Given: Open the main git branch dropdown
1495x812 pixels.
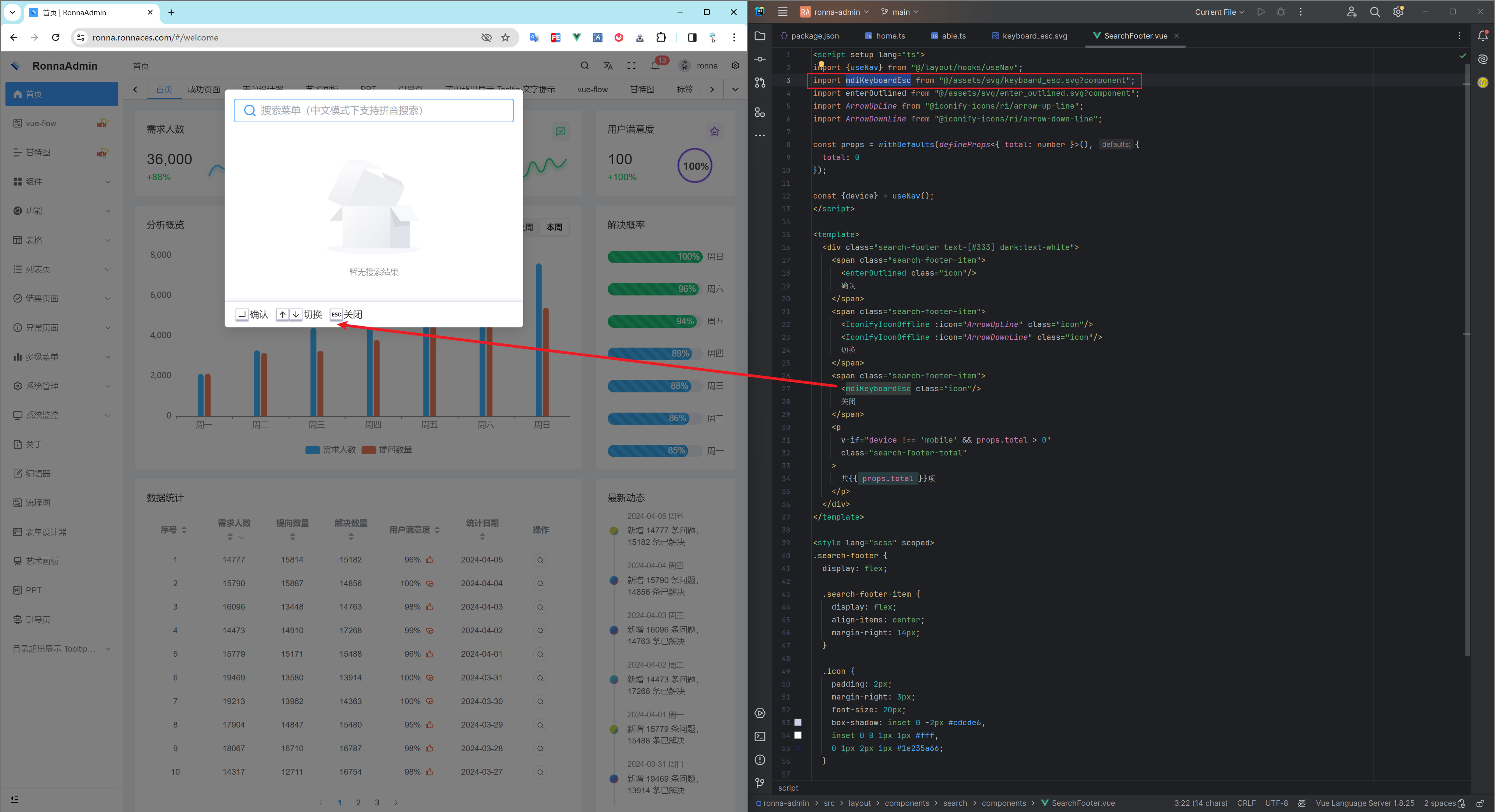Looking at the screenshot, I should coord(900,12).
